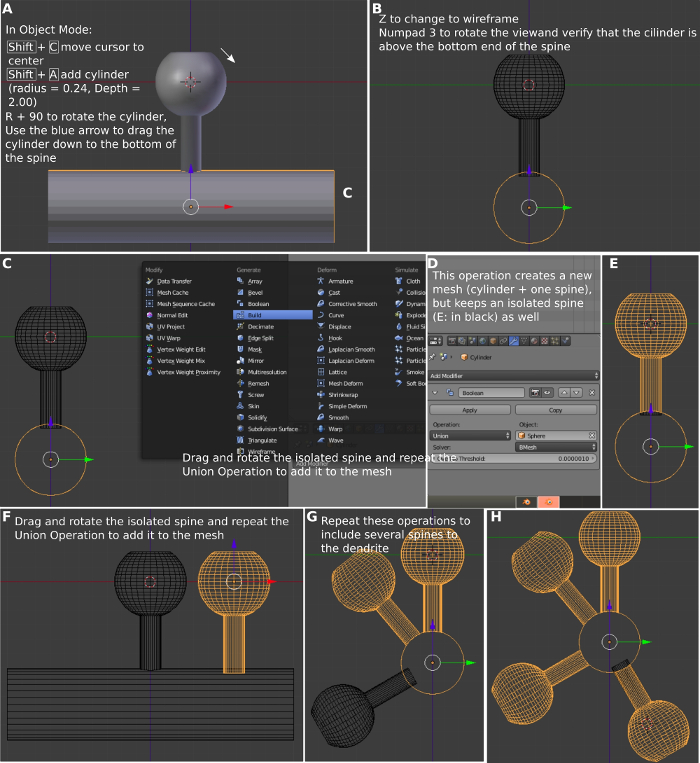
Task: Click the dark Blender taskbar icon
Action: click(x=526, y=502)
